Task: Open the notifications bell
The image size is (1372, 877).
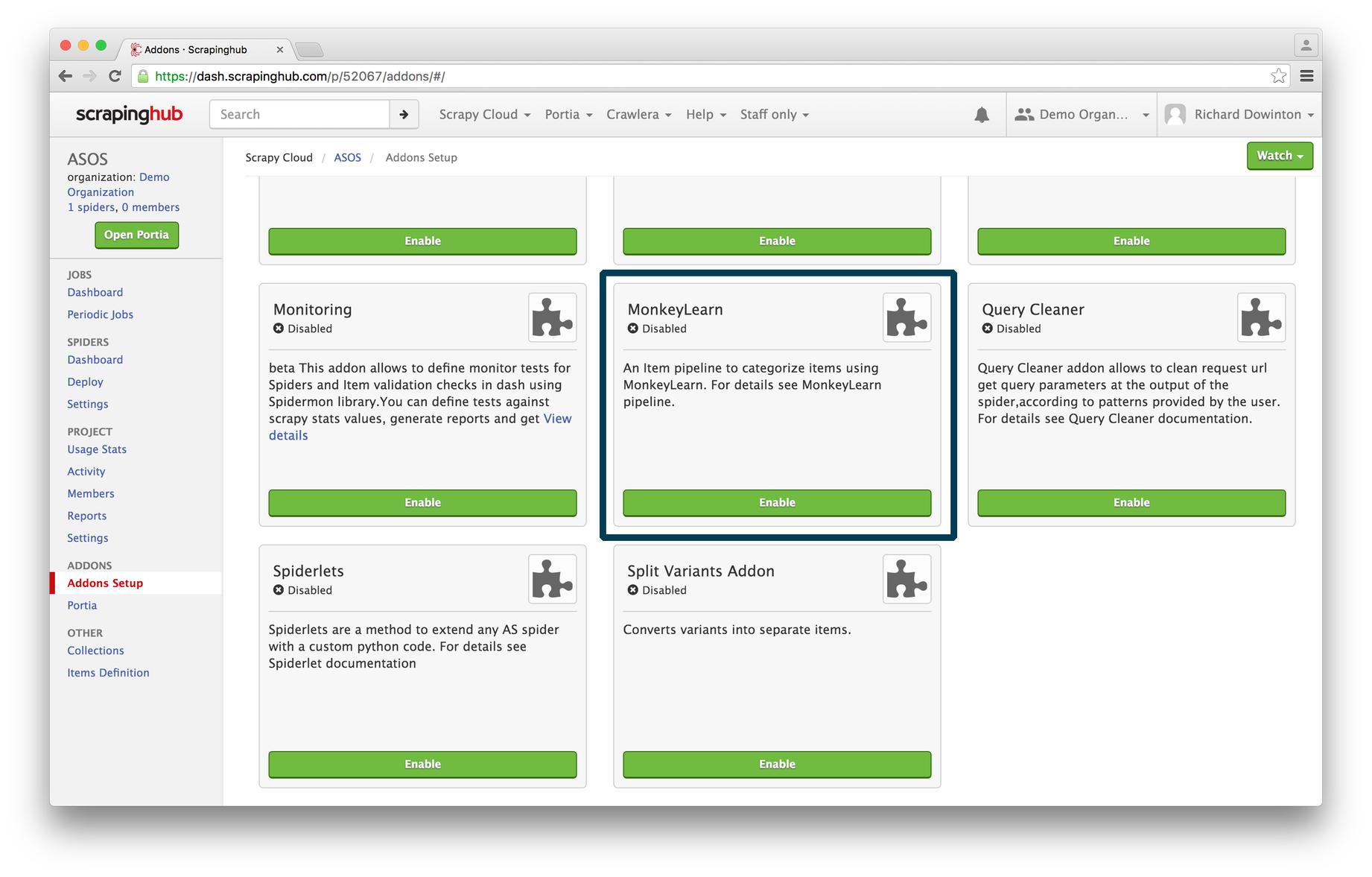Action: tap(982, 115)
